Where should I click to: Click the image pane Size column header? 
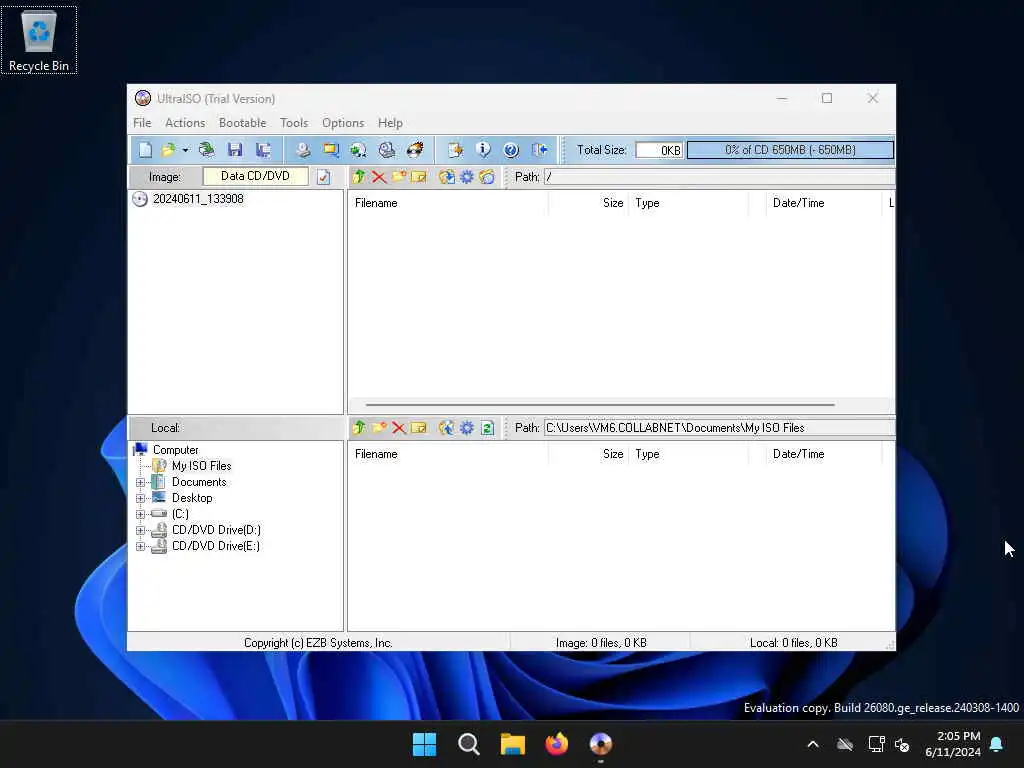coord(588,203)
